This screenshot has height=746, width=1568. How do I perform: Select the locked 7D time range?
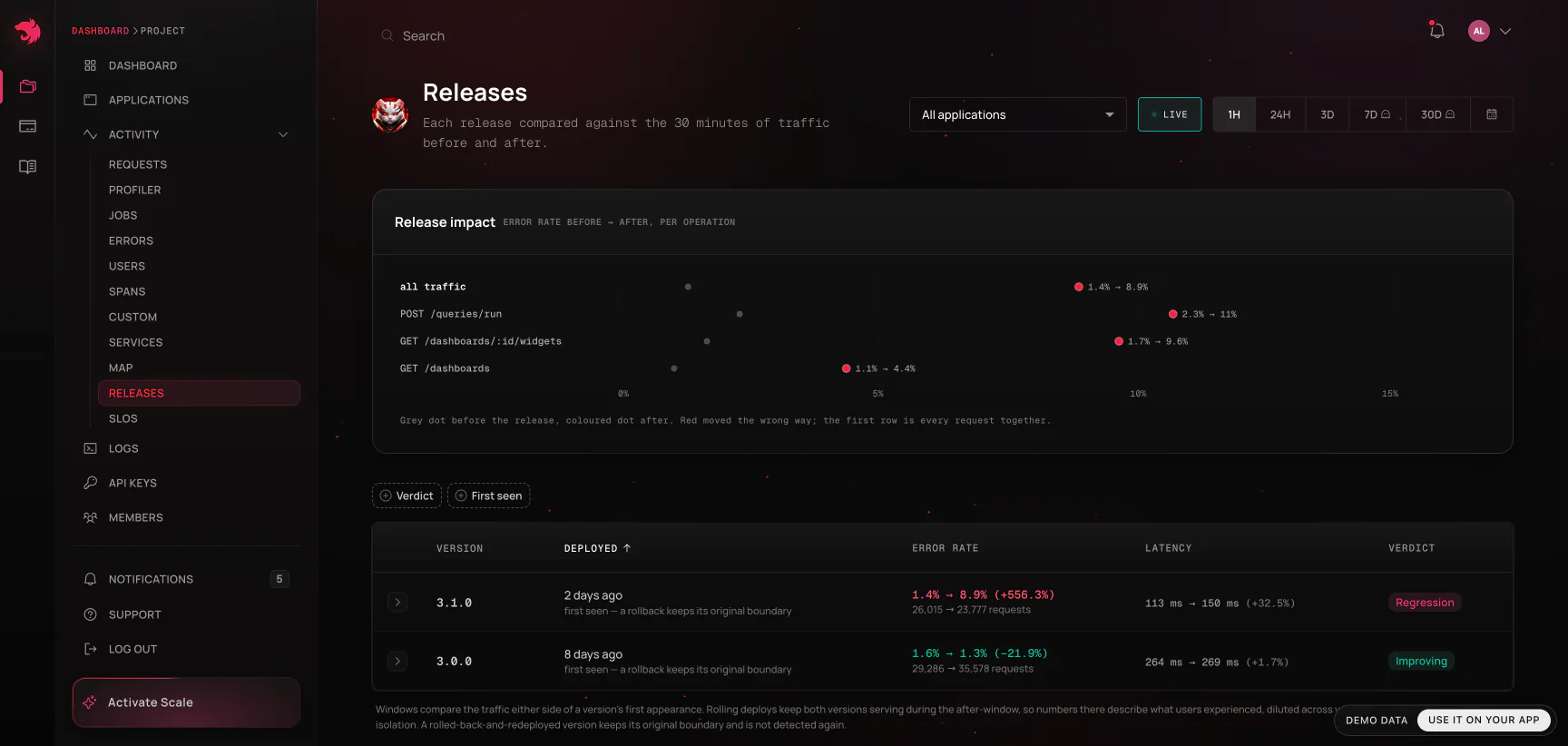[1377, 114]
